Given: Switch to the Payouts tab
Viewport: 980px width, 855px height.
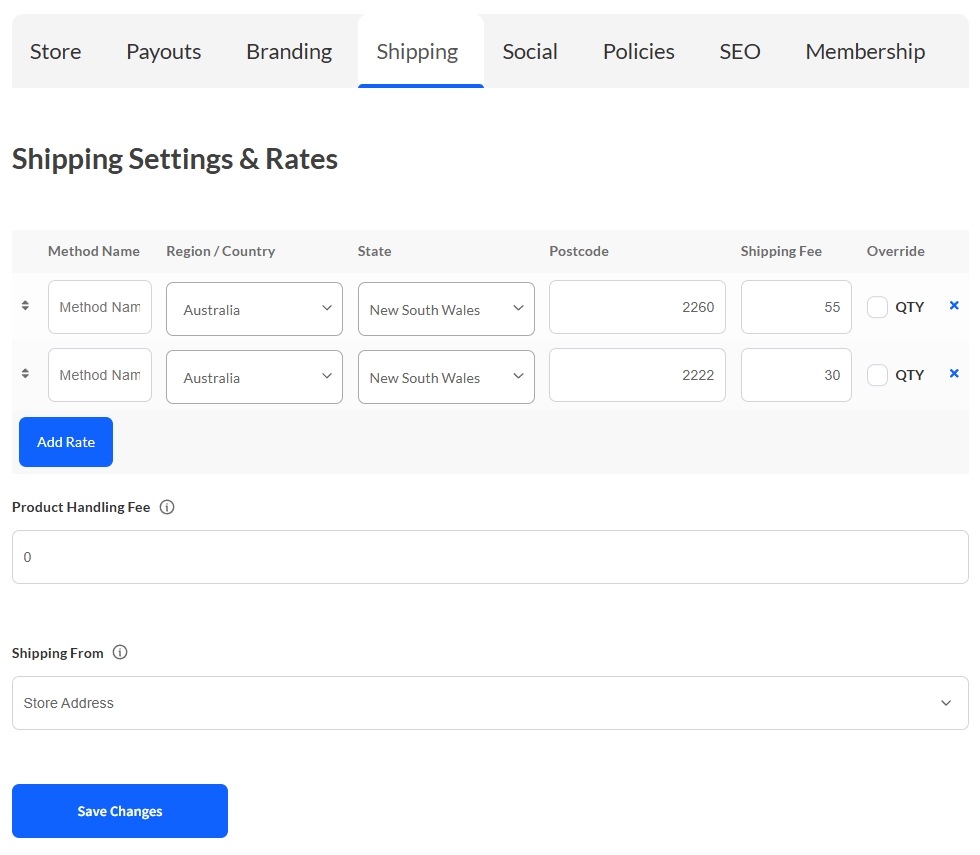Looking at the screenshot, I should pyautogui.click(x=163, y=52).
